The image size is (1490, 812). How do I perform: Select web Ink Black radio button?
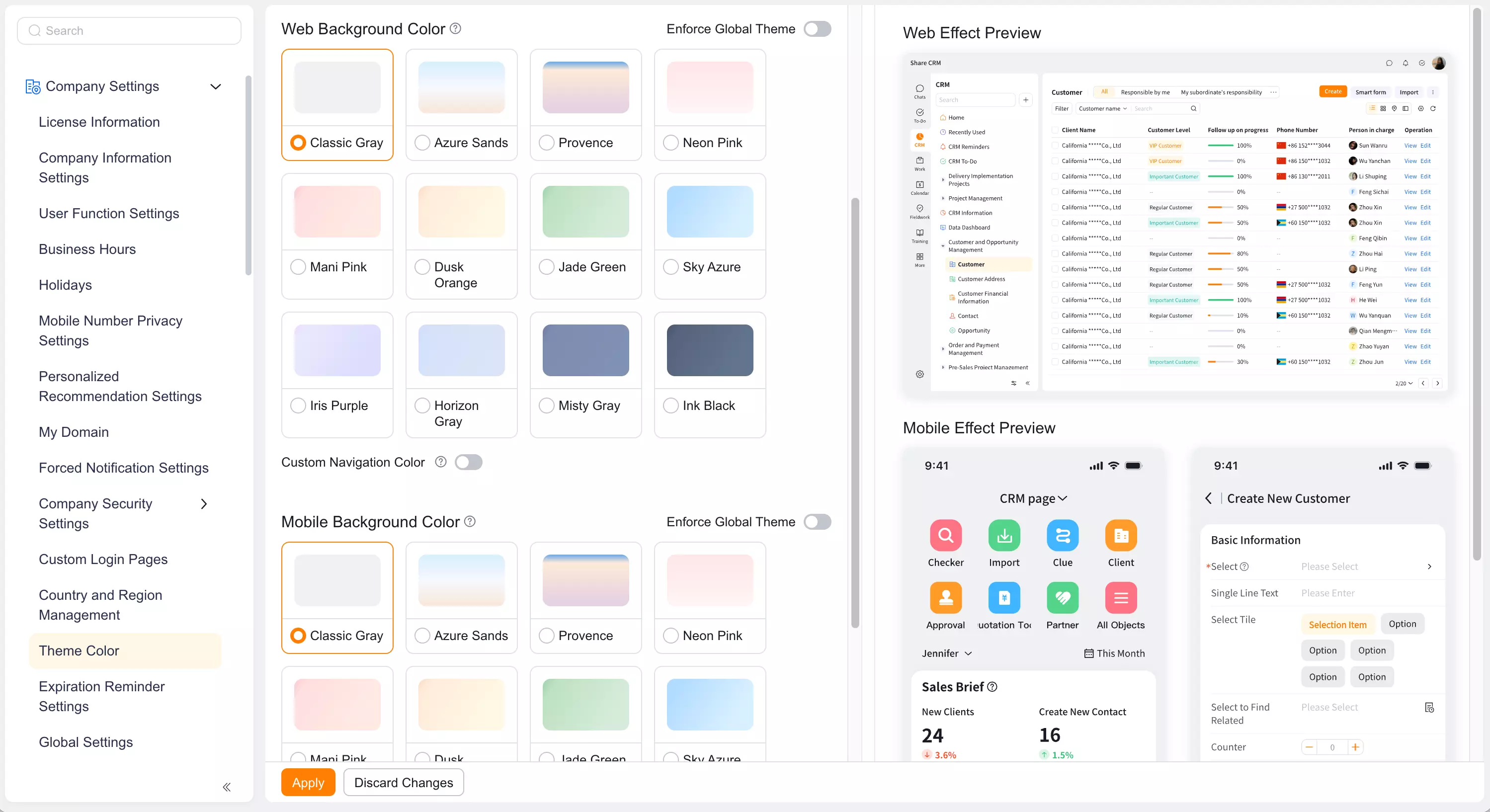point(671,406)
